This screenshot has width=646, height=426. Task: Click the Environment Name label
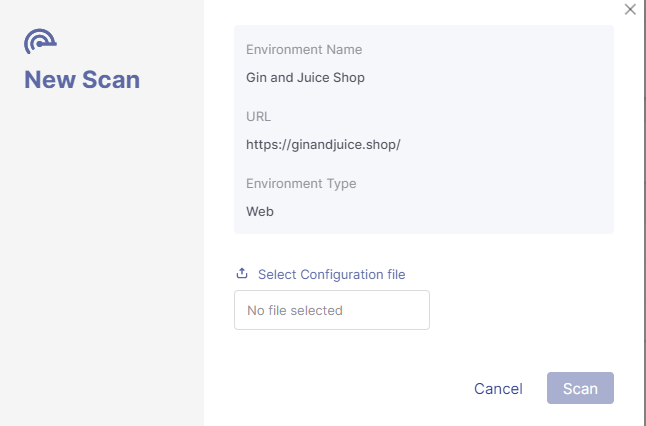pos(304,49)
